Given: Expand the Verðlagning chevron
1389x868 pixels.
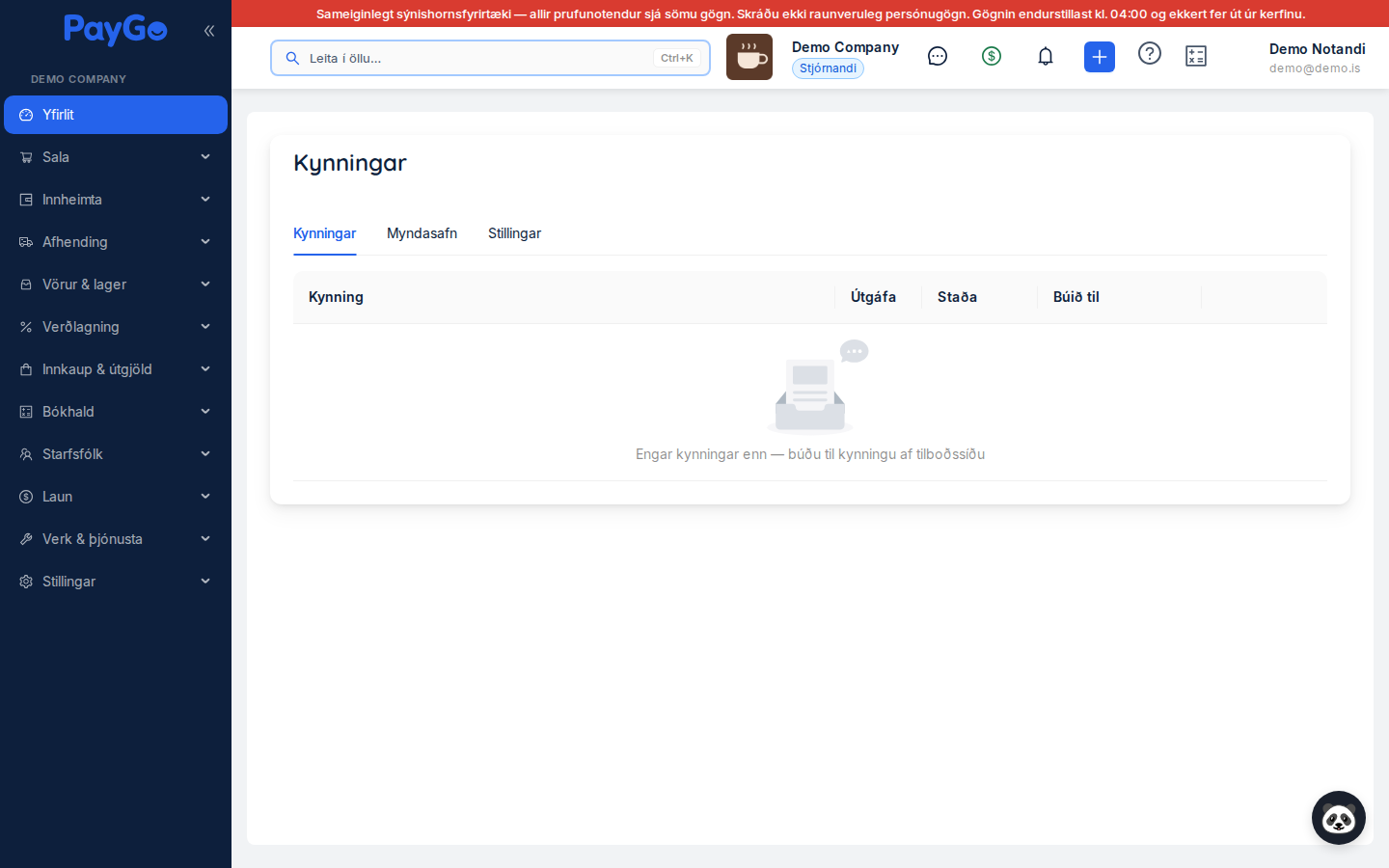Looking at the screenshot, I should [x=205, y=327].
